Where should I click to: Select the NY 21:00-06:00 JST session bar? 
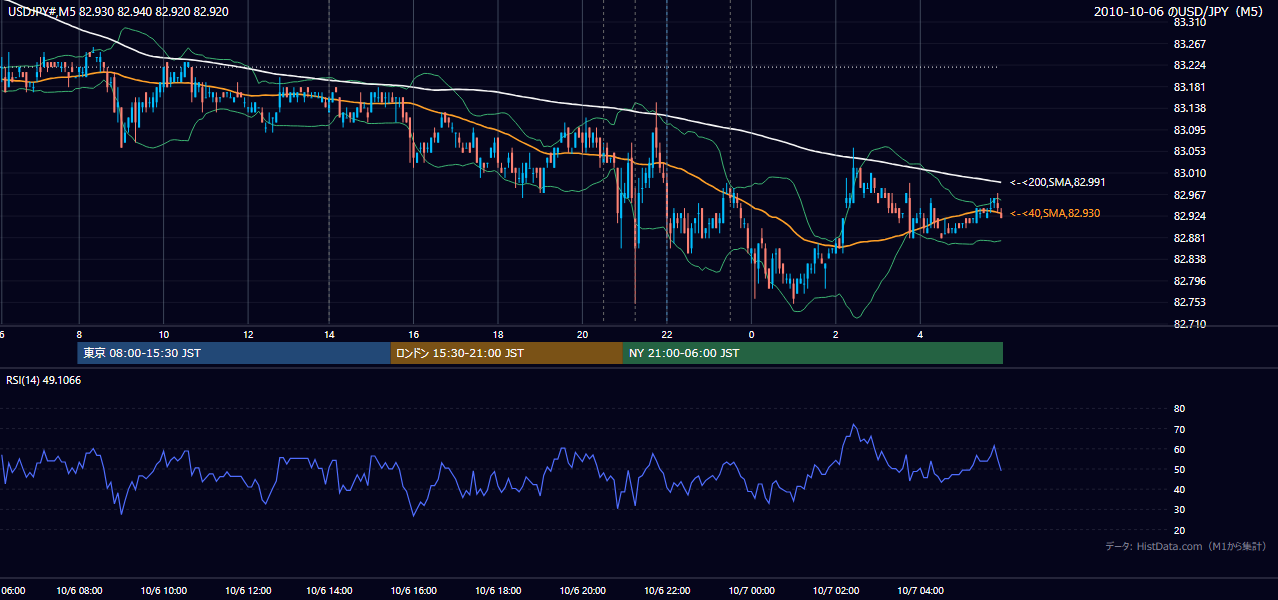tap(813, 353)
